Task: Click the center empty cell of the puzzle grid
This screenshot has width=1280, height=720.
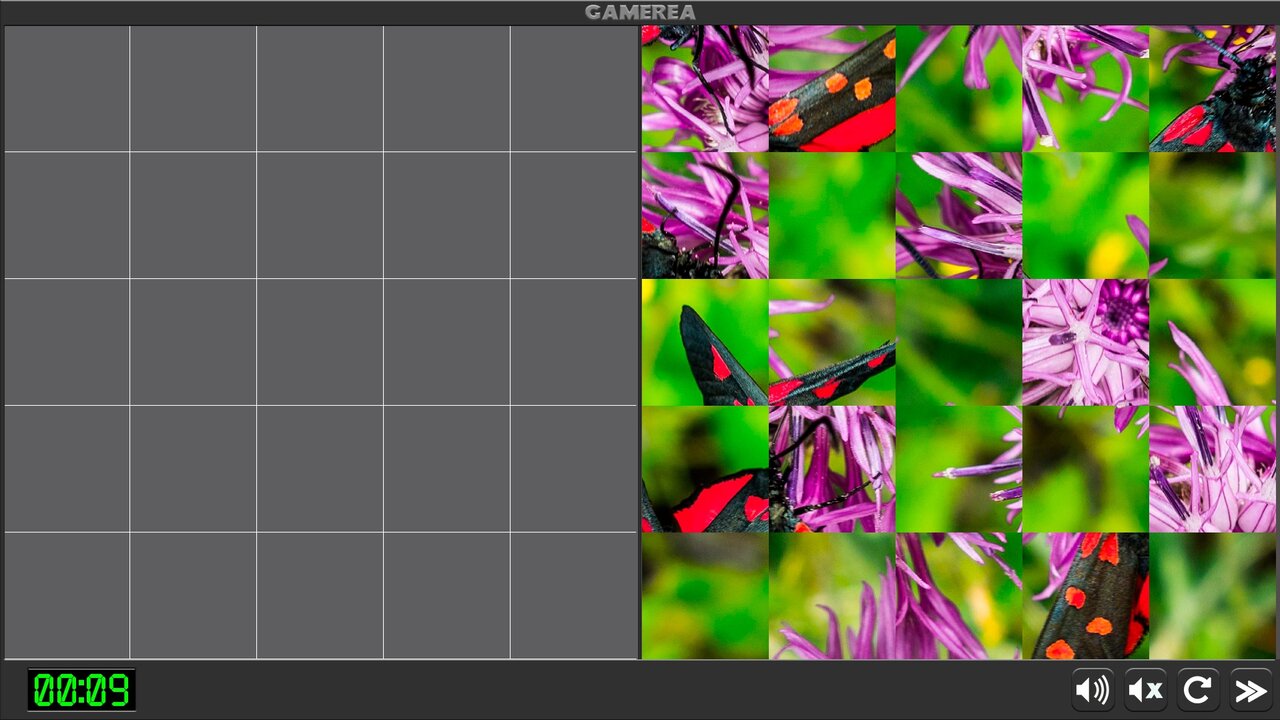Action: click(320, 342)
